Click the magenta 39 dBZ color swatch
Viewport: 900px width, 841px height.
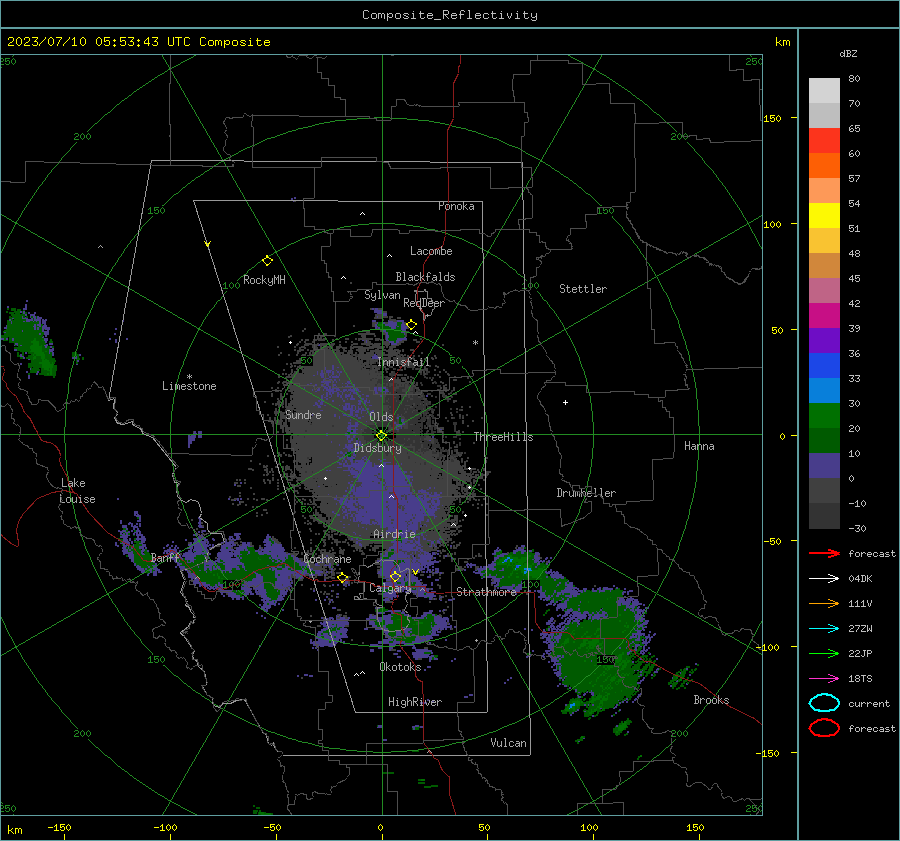[x=824, y=316]
